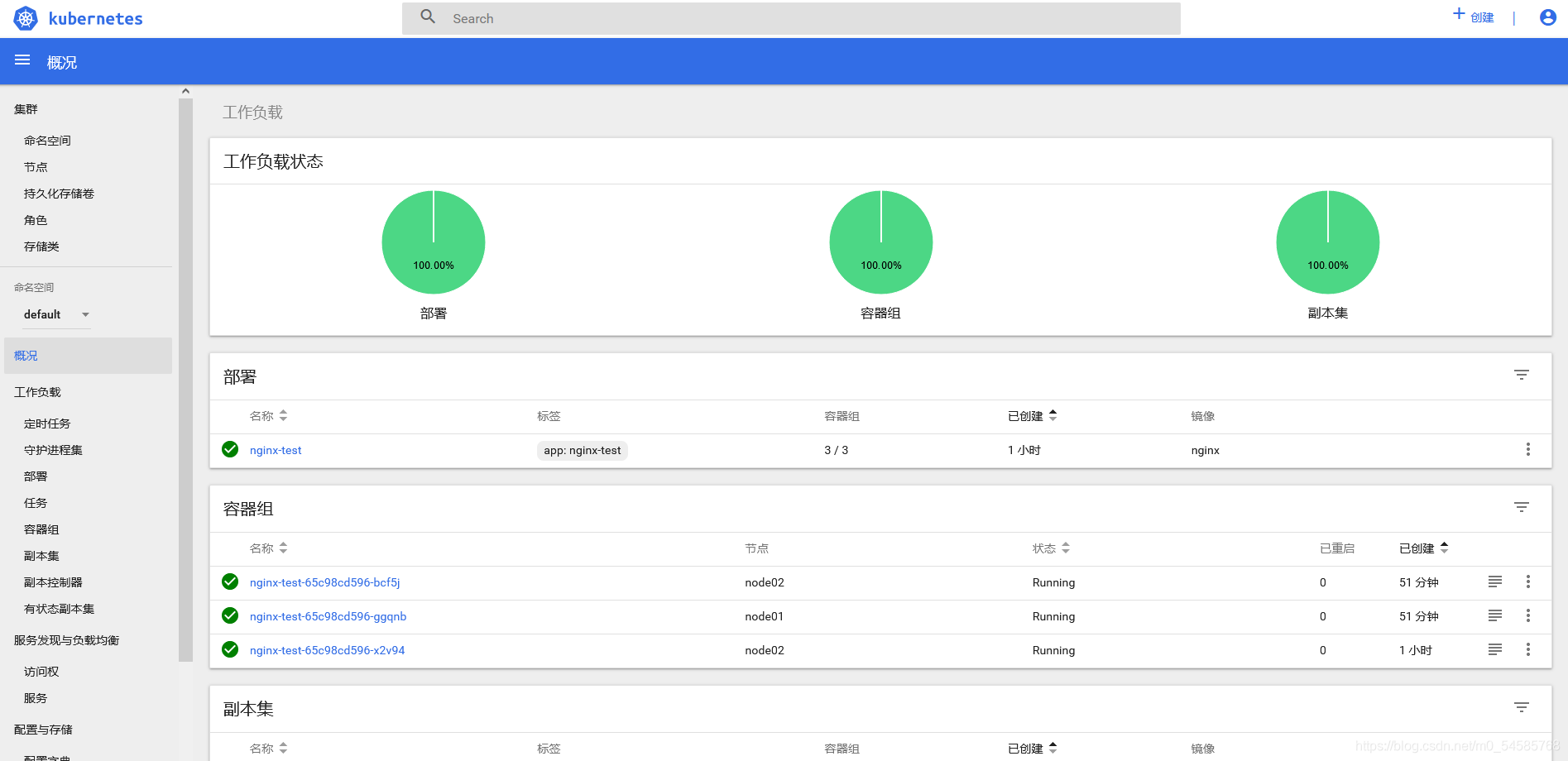Open actions menu for pod nginx-test-65c98cd596-ggqnb

[x=1527, y=615]
